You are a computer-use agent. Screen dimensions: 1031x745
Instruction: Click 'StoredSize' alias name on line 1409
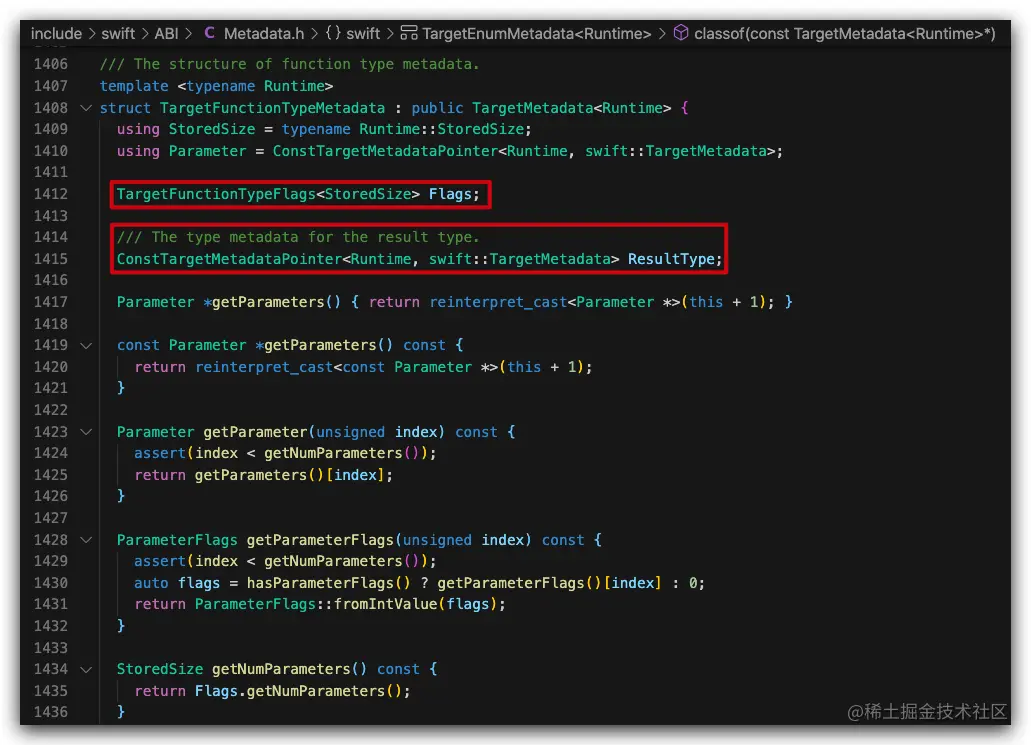tap(212, 129)
